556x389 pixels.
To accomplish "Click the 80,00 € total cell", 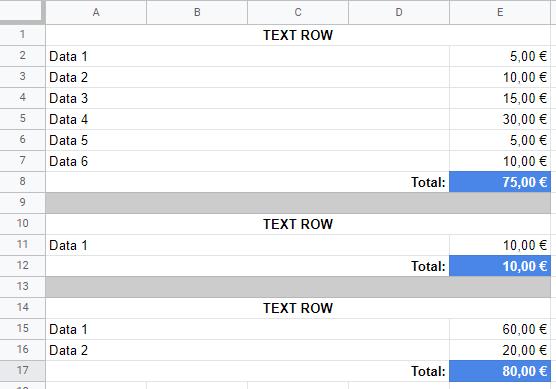I will click(x=500, y=371).
